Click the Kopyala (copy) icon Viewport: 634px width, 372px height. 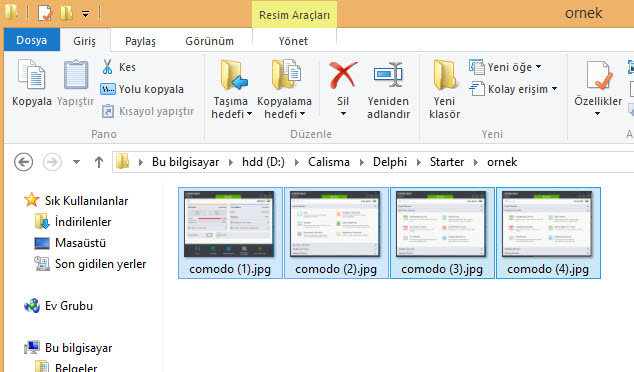(31, 74)
